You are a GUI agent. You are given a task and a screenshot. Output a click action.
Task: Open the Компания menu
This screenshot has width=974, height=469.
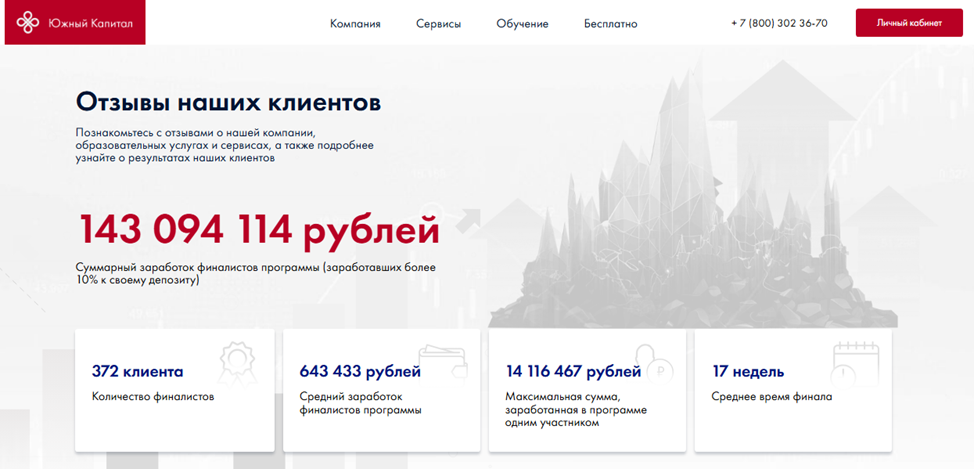[355, 24]
